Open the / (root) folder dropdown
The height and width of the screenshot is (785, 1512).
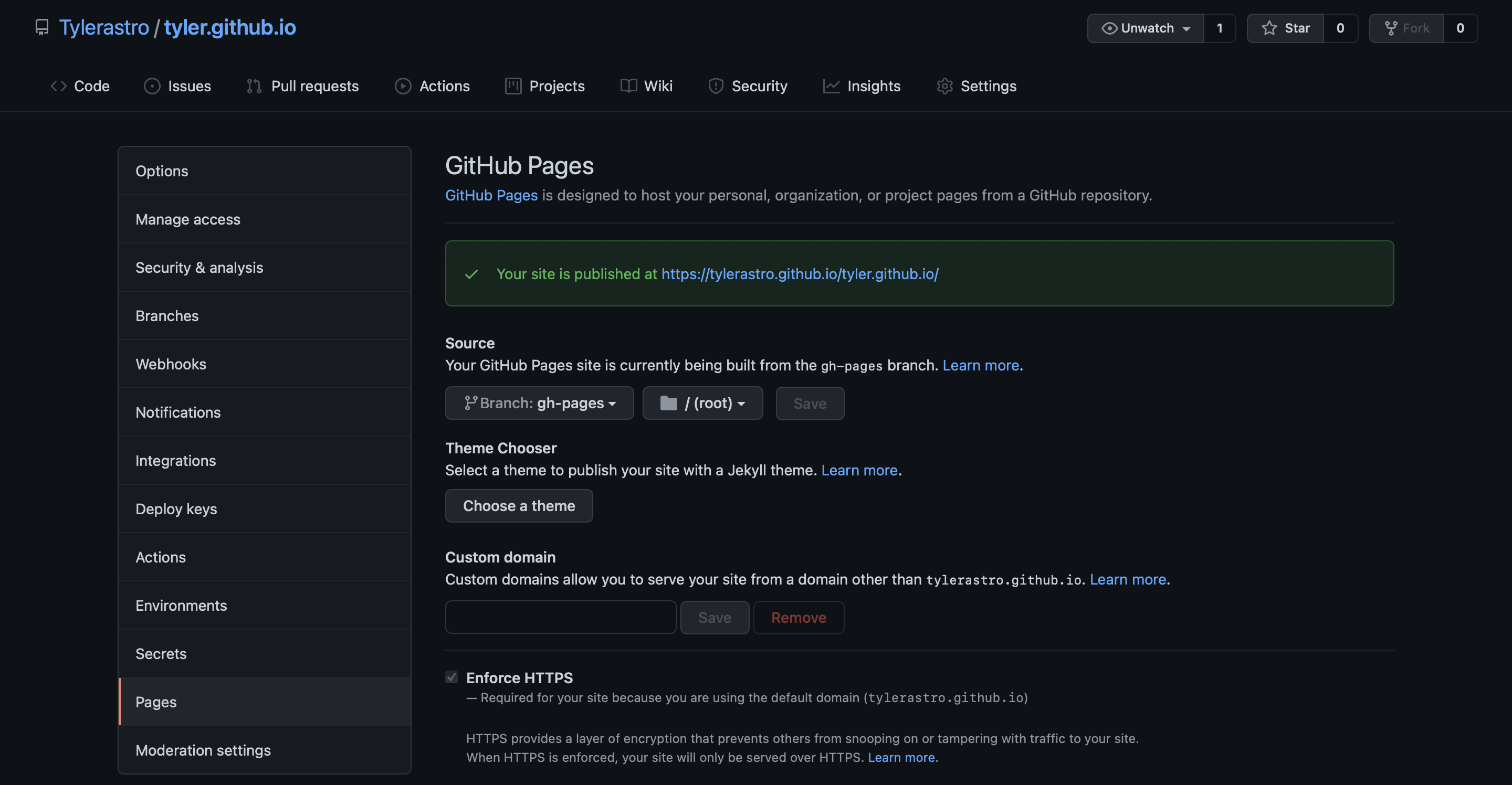702,403
